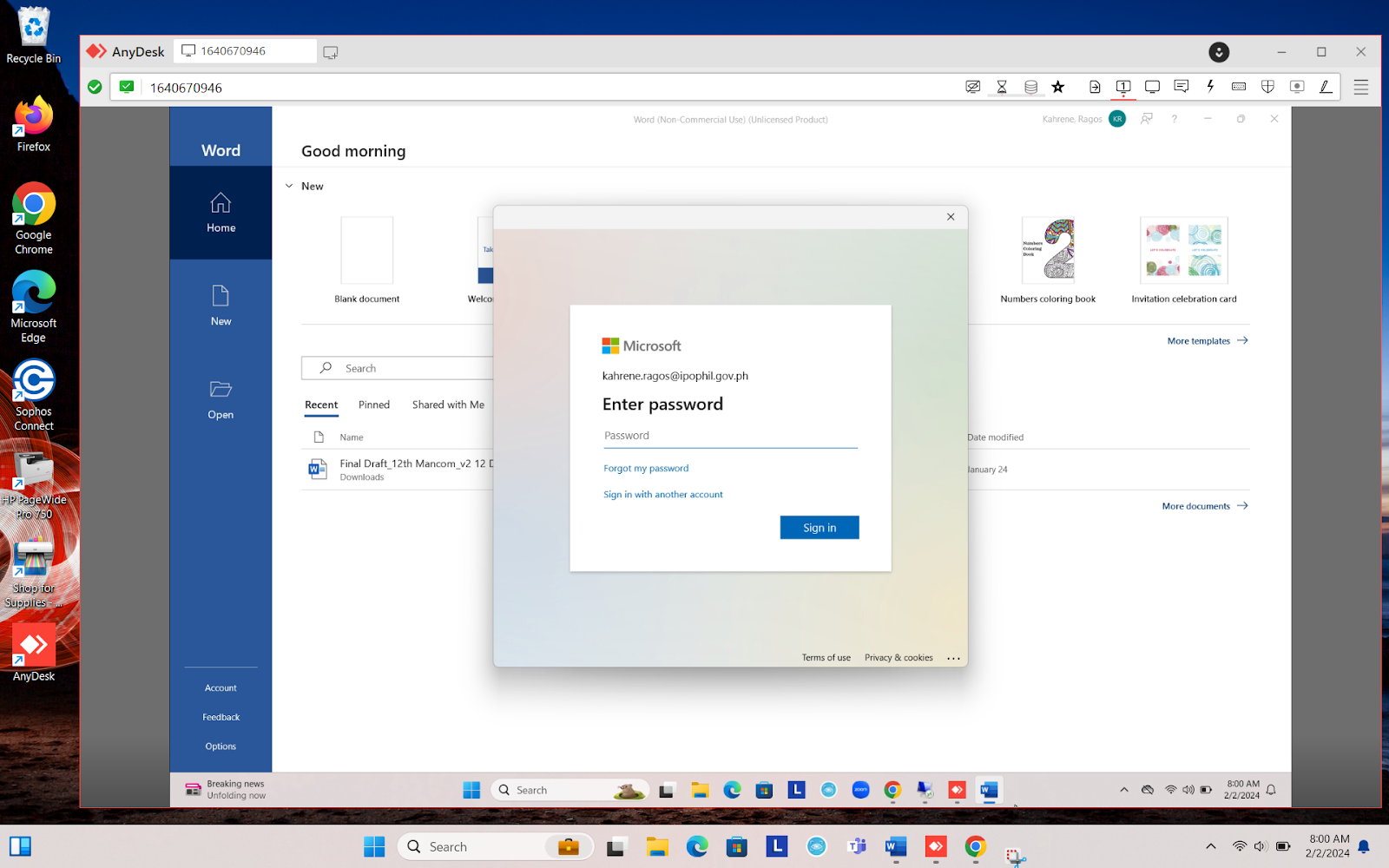Viewport: 1389px width, 868px height.
Task: Open HP PageWide Pro 750 desktop shortcut
Action: 33,486
